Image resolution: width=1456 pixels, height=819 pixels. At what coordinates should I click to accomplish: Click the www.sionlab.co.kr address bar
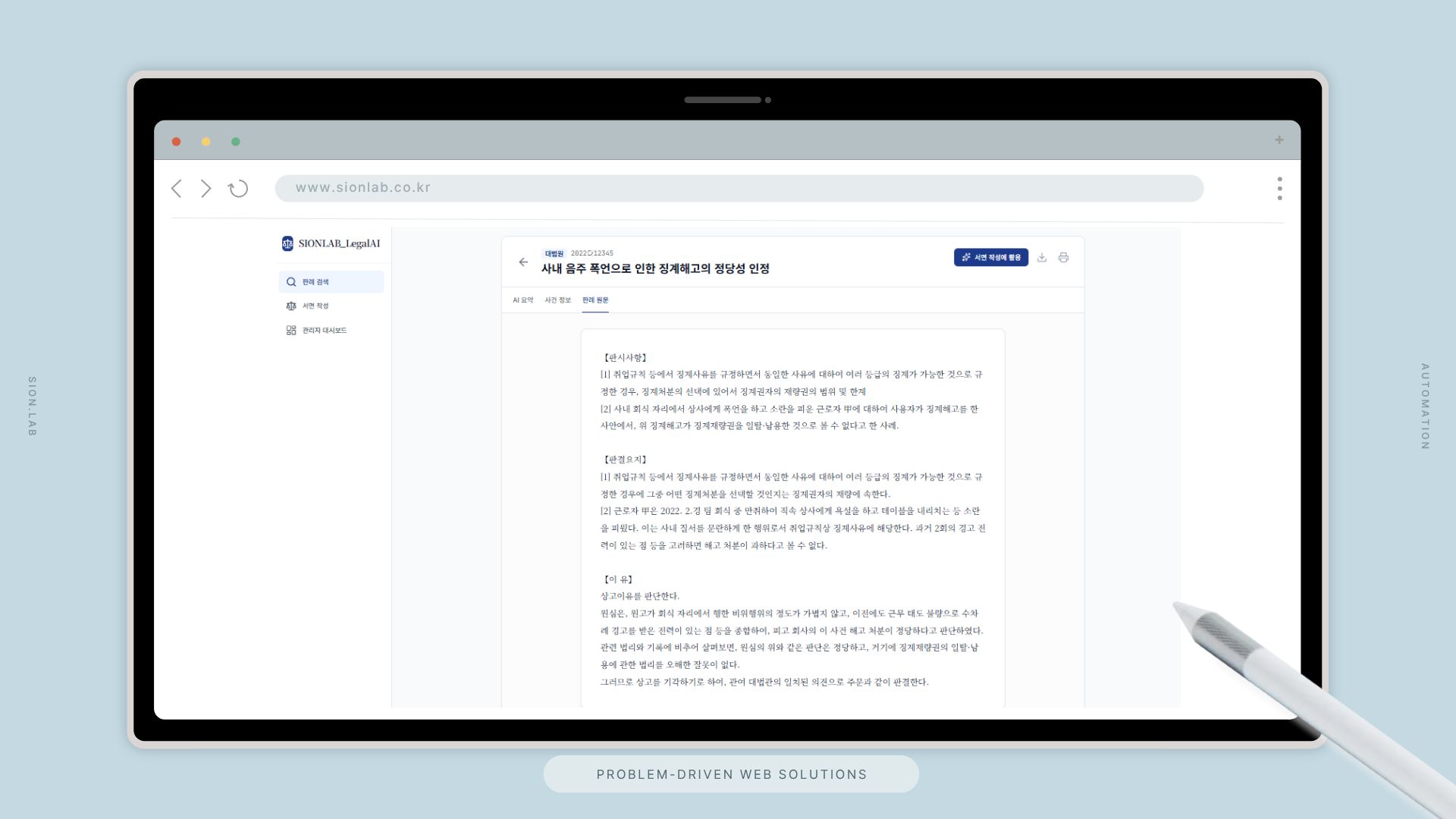[739, 188]
